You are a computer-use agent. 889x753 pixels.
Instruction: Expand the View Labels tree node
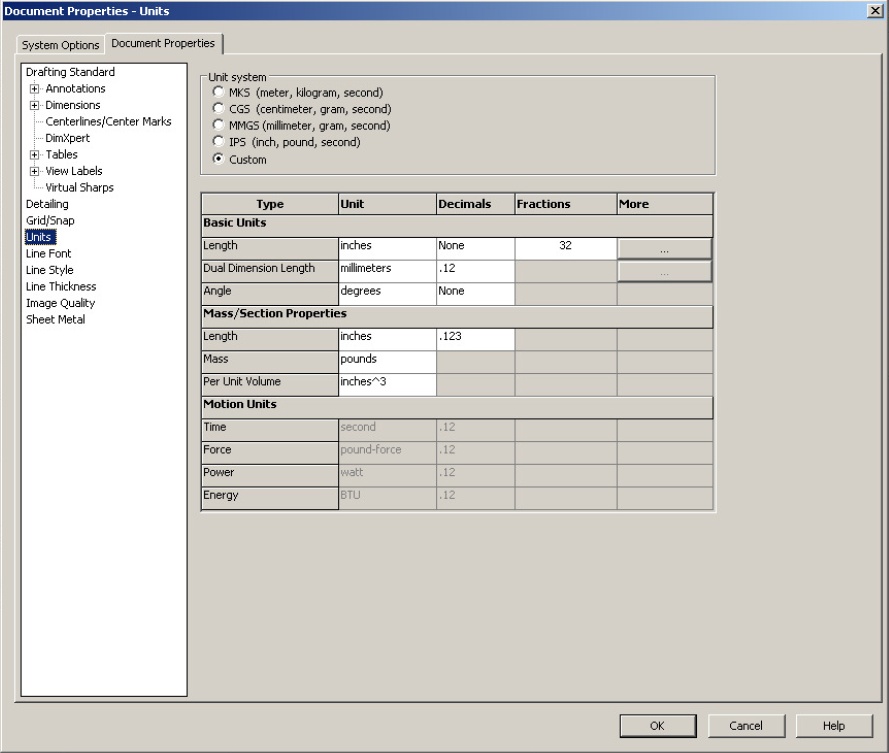[x=35, y=171]
